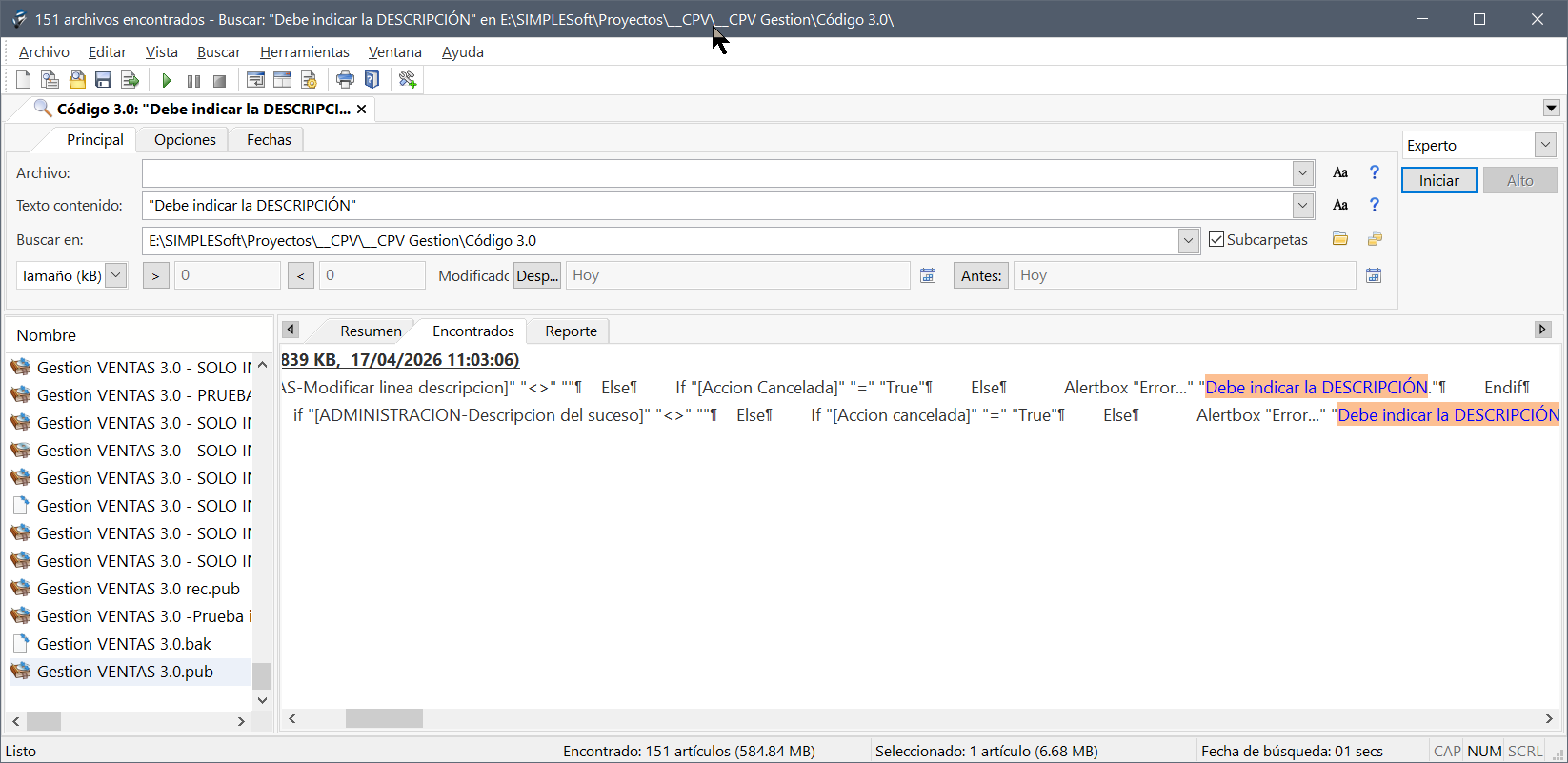Expand the Archivo field dropdown
This screenshot has width=1568, height=763.
(x=1303, y=172)
